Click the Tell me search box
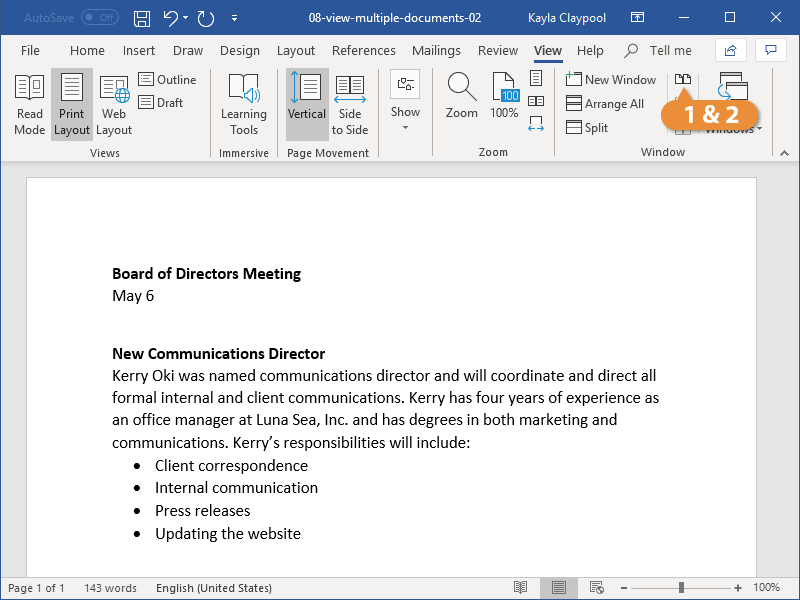Viewport: 800px width, 600px height. pyautogui.click(x=670, y=51)
